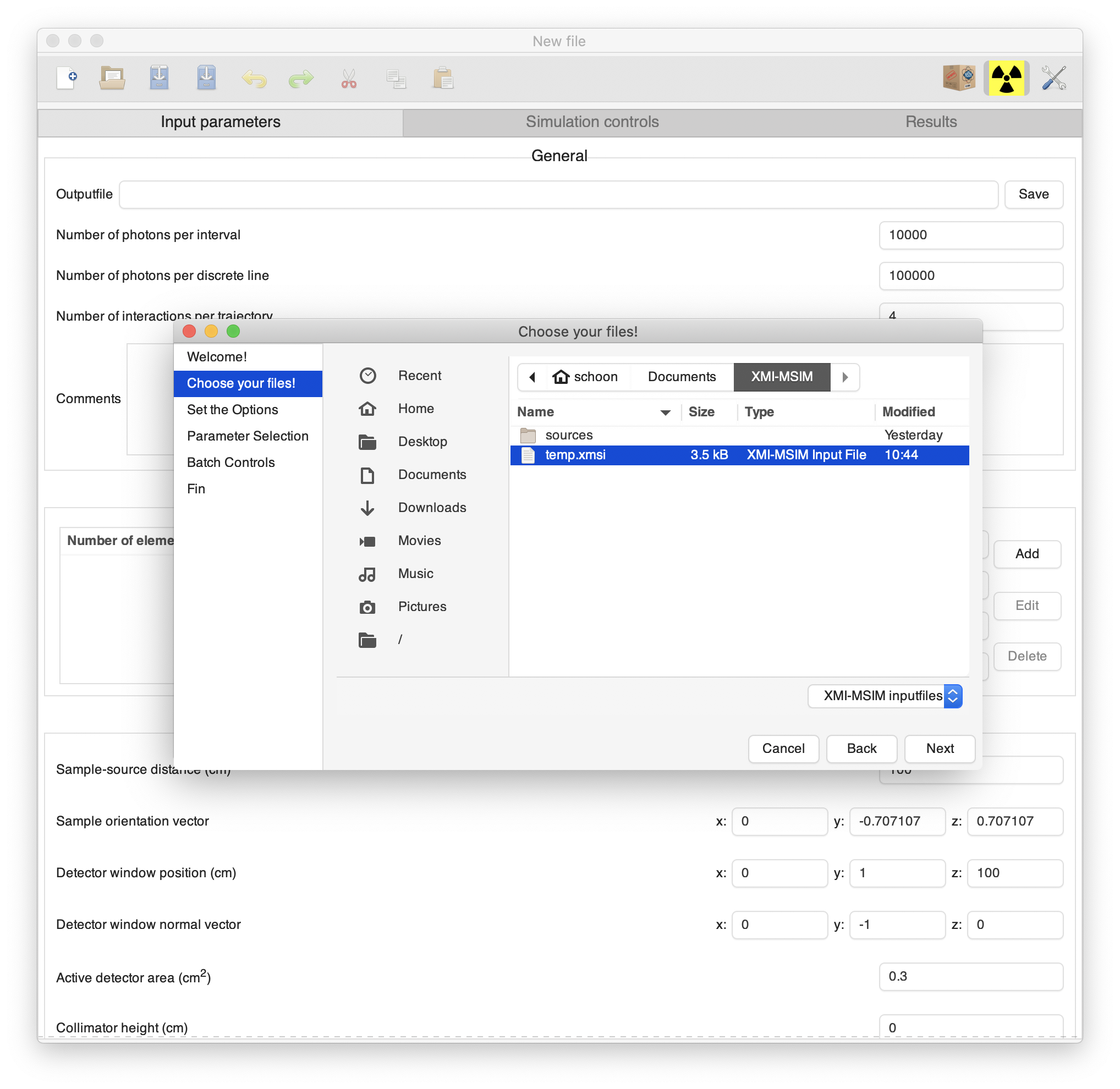Click the Back button
Image resolution: width=1120 pixels, height=1089 pixels.
861,748
